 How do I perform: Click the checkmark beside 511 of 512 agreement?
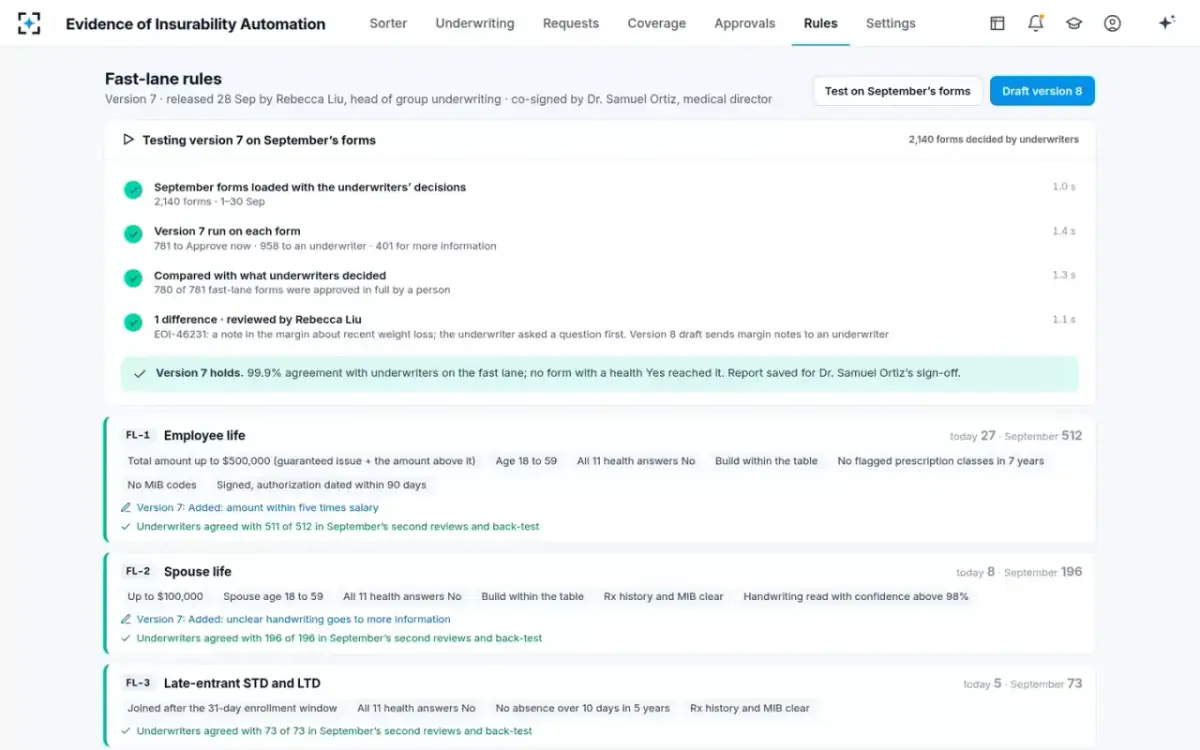point(126,527)
